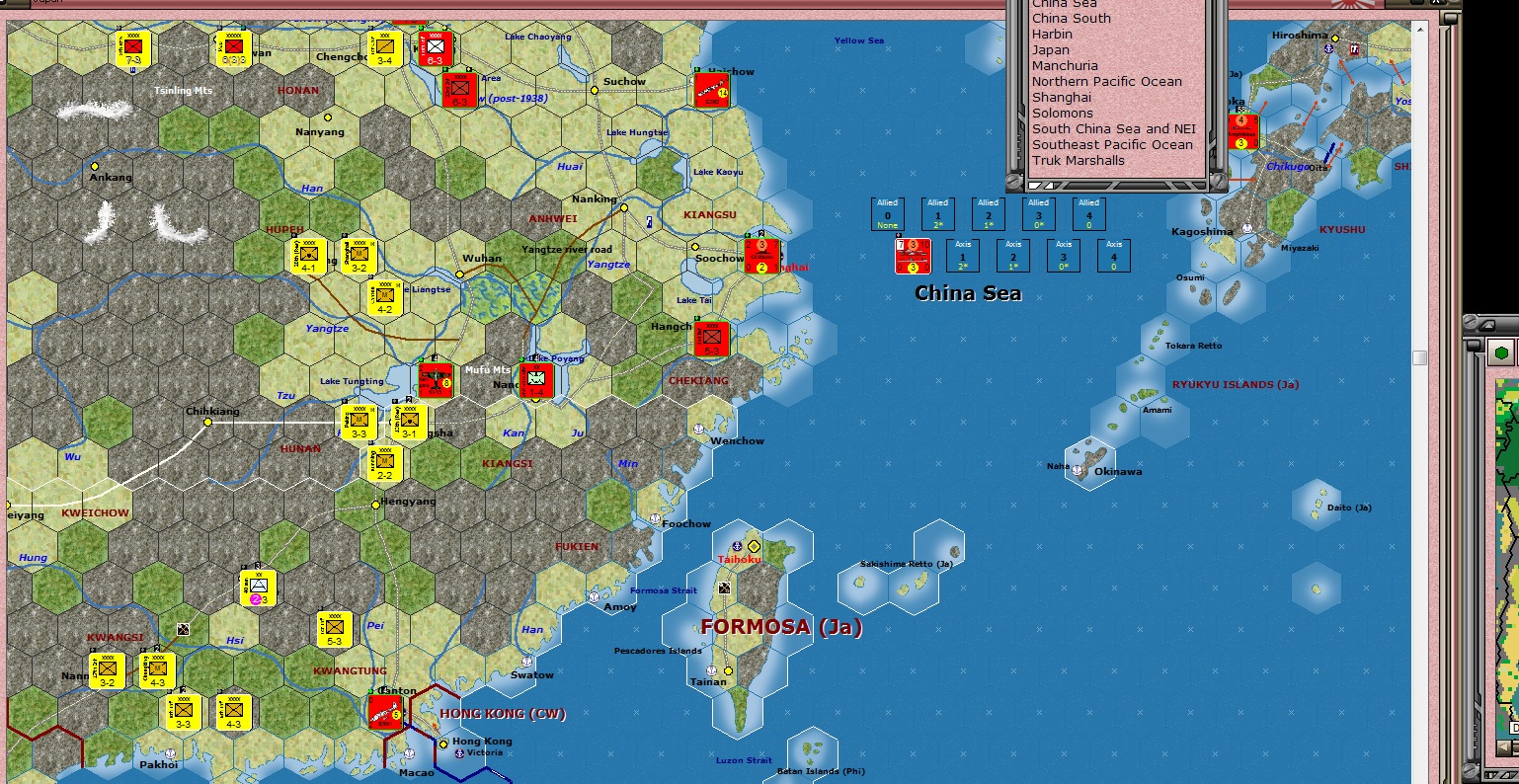Choose Solomons in the map list
The width and height of the screenshot is (1519, 784).
point(1062,113)
